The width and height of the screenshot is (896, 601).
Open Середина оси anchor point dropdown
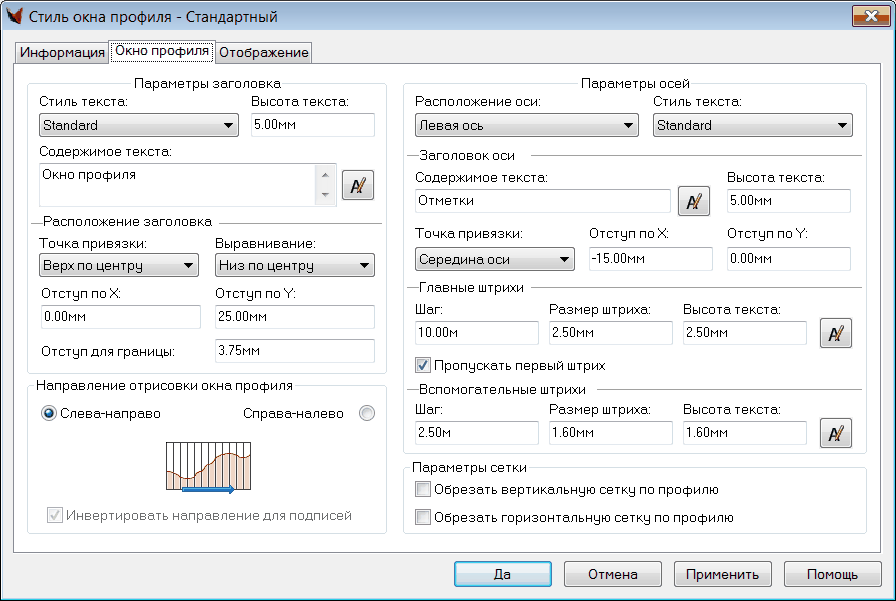pyautogui.click(x=494, y=260)
